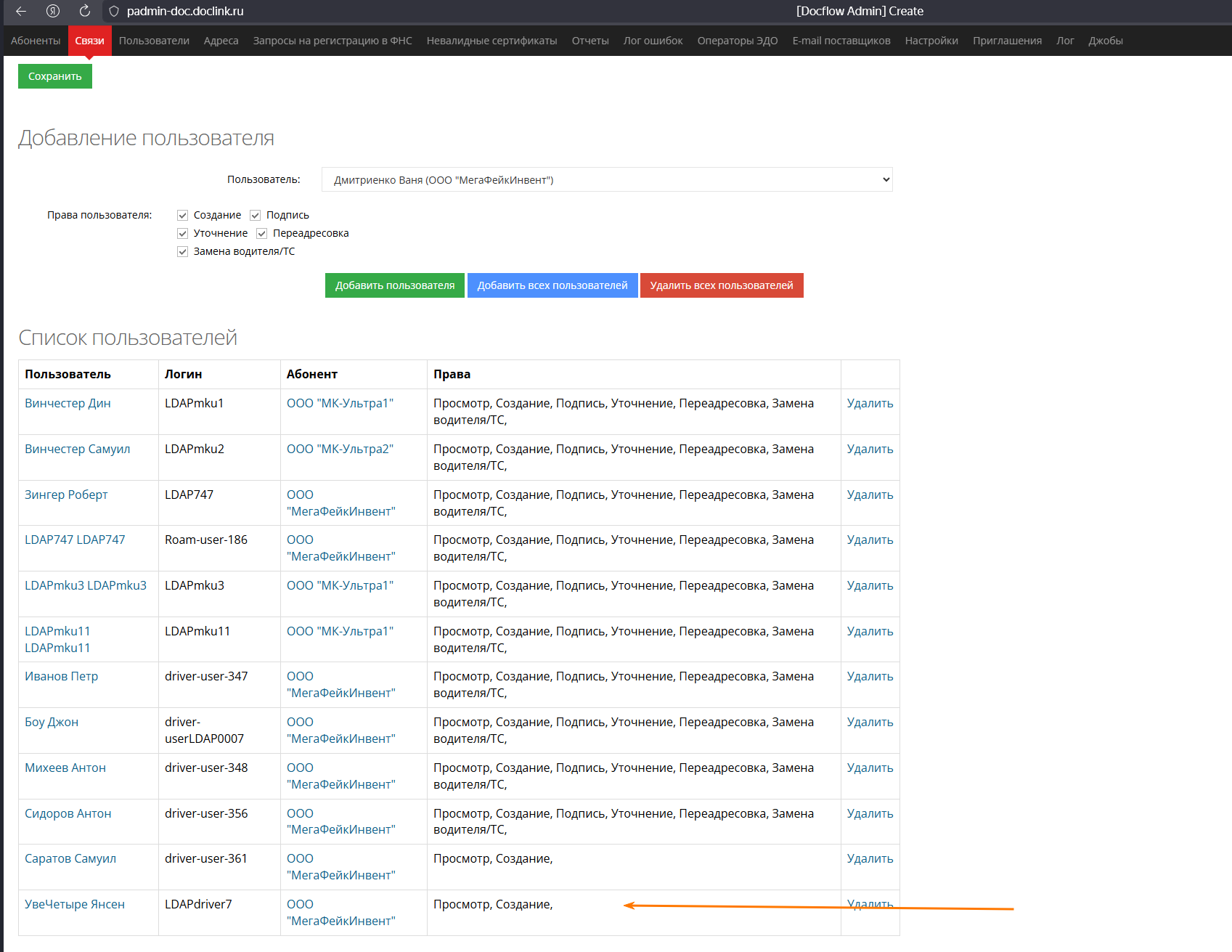View the Лог ошибок tab

[653, 41]
